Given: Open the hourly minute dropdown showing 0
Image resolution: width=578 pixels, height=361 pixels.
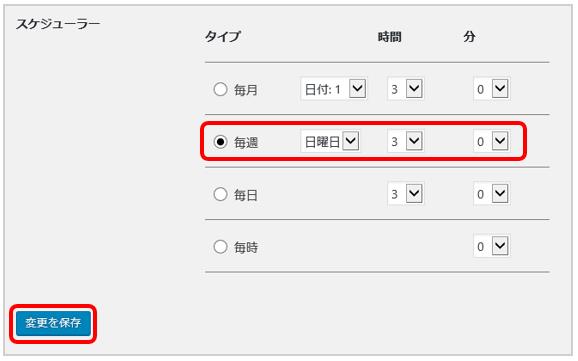Looking at the screenshot, I should (492, 246).
